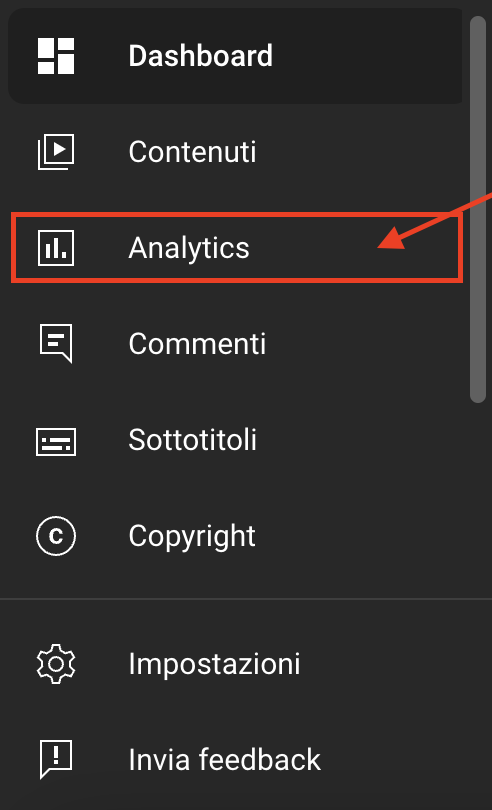This screenshot has height=810, width=492.
Task: Click the Copyright circled C icon
Action: click(x=56, y=536)
